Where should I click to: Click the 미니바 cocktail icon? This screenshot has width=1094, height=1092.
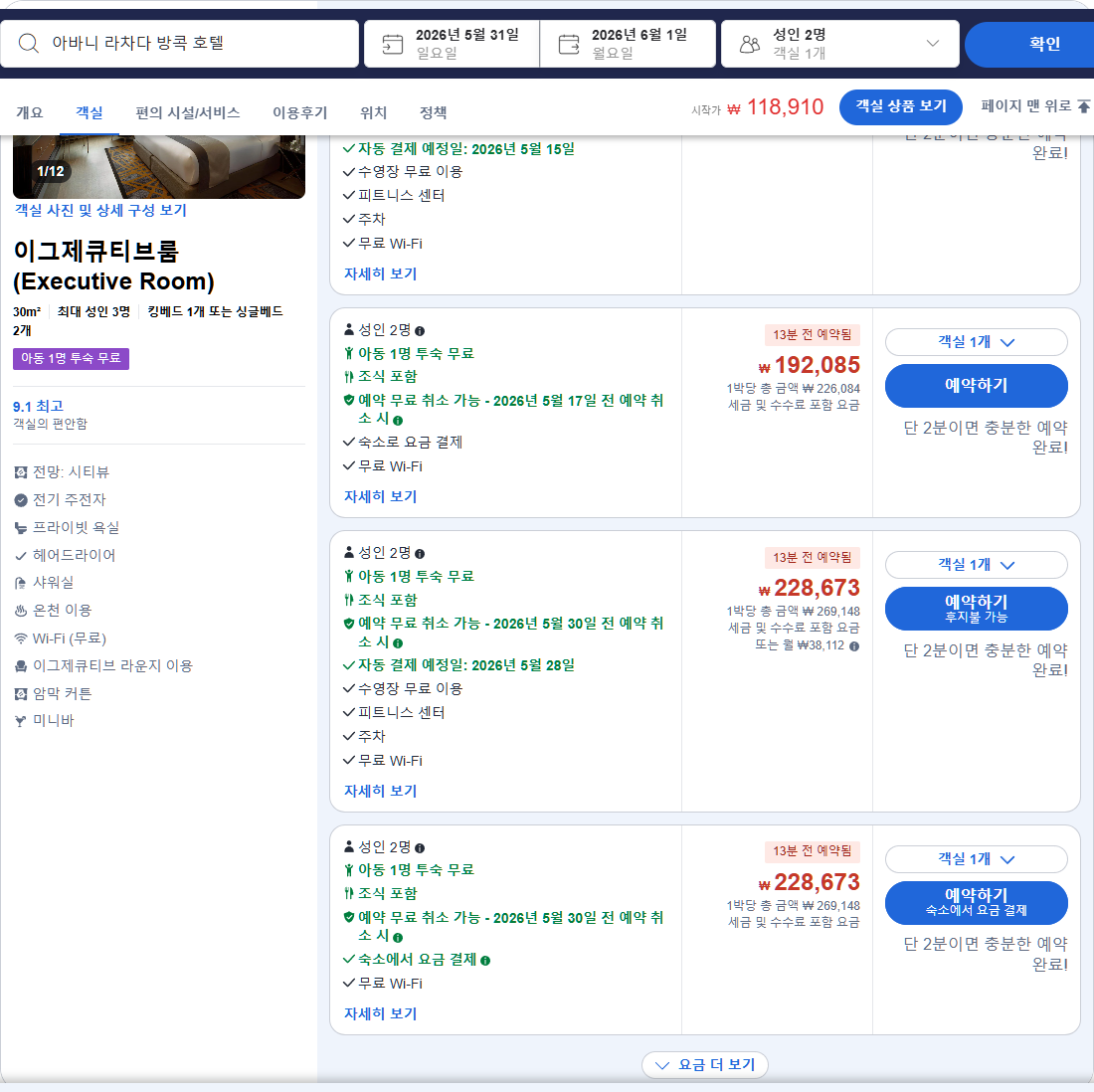pos(21,721)
